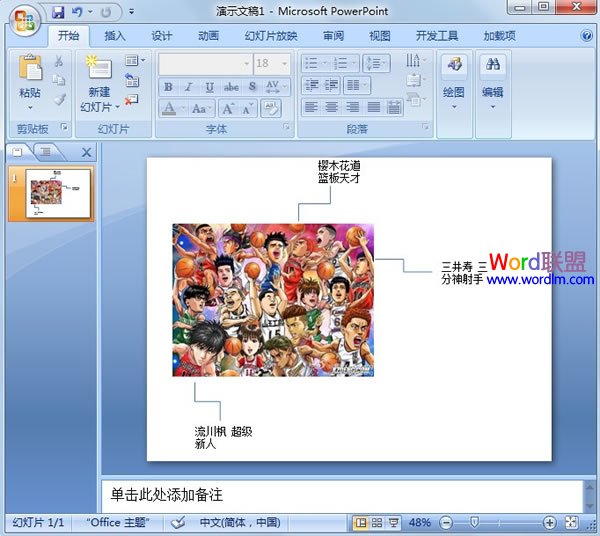Click the Redo icon in the quick access toolbar
The image size is (600, 536).
(105, 12)
